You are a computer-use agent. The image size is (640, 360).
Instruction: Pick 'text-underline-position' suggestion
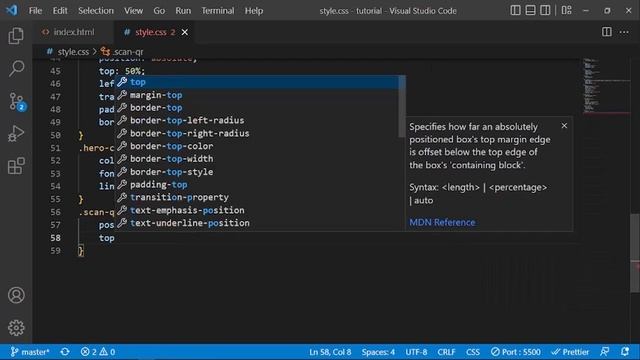(x=258, y=223)
